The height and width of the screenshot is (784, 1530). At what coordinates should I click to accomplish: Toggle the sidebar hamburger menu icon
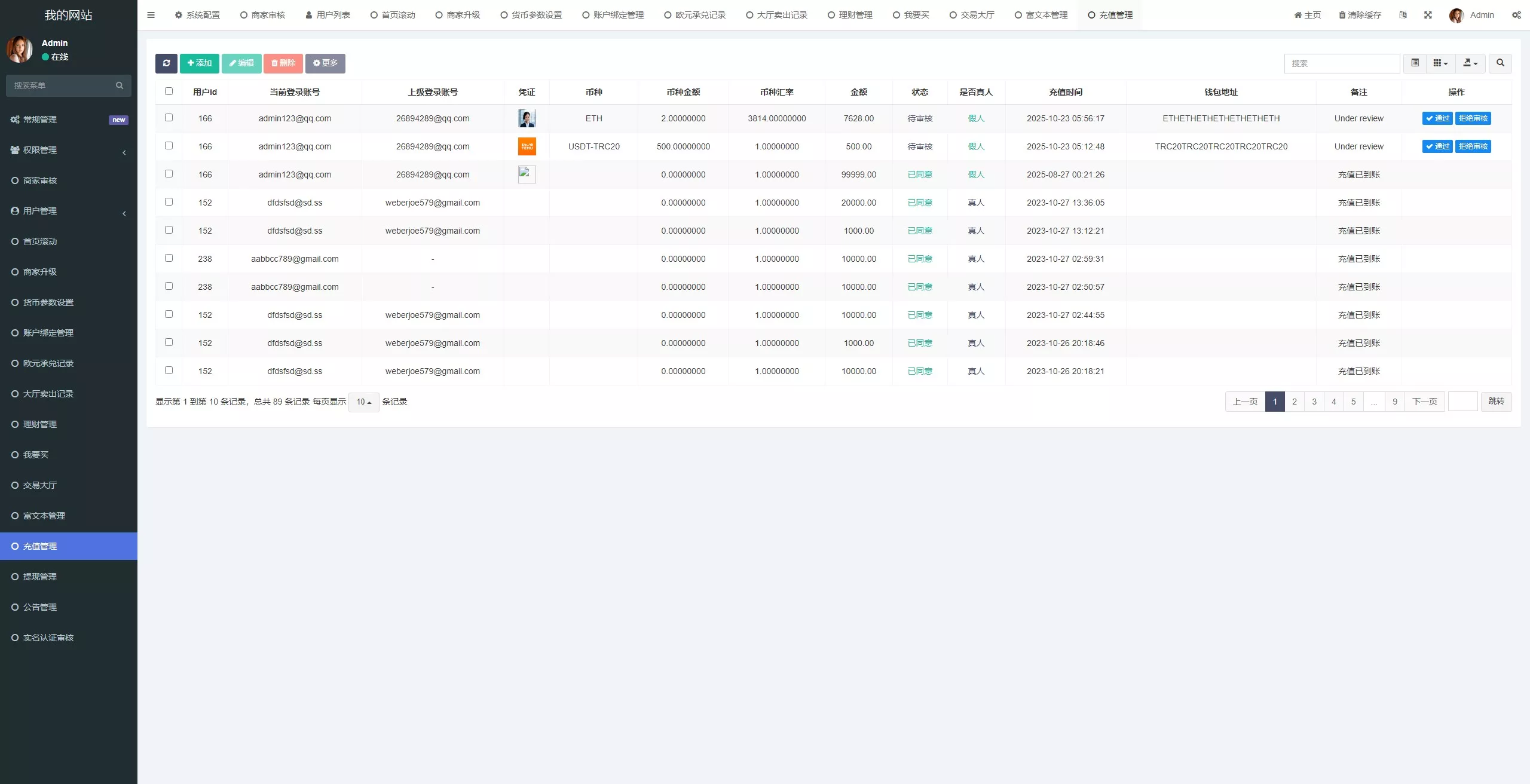pos(151,15)
